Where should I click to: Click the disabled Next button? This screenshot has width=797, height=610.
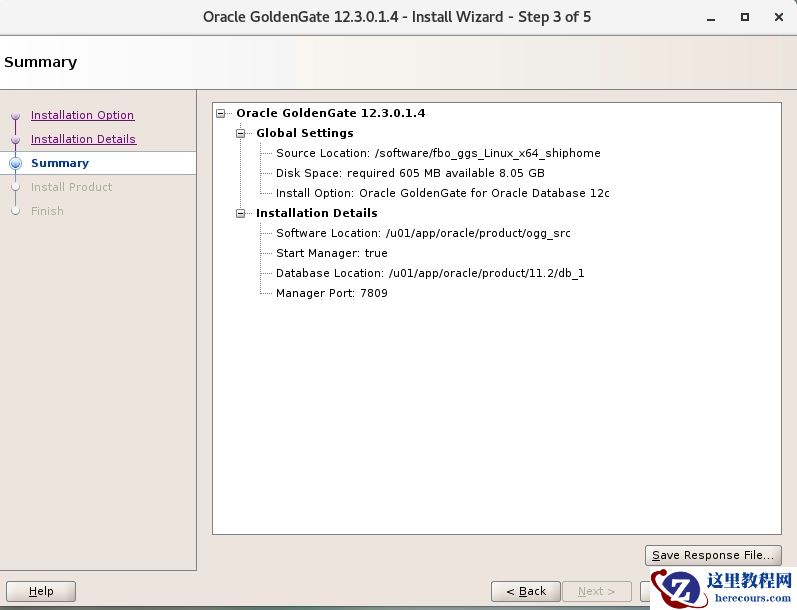tap(597, 591)
